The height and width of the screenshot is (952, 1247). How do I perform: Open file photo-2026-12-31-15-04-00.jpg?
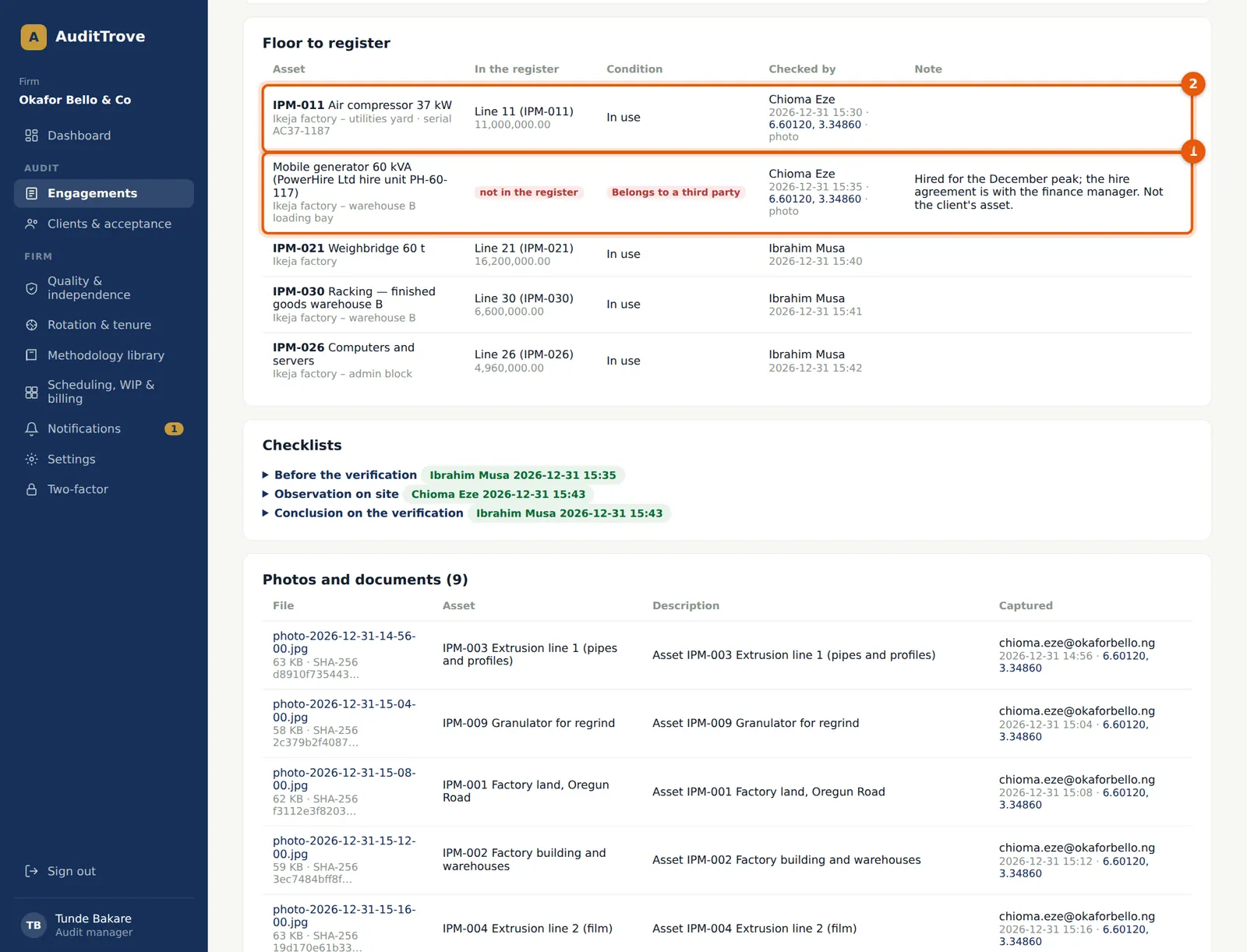coord(344,710)
